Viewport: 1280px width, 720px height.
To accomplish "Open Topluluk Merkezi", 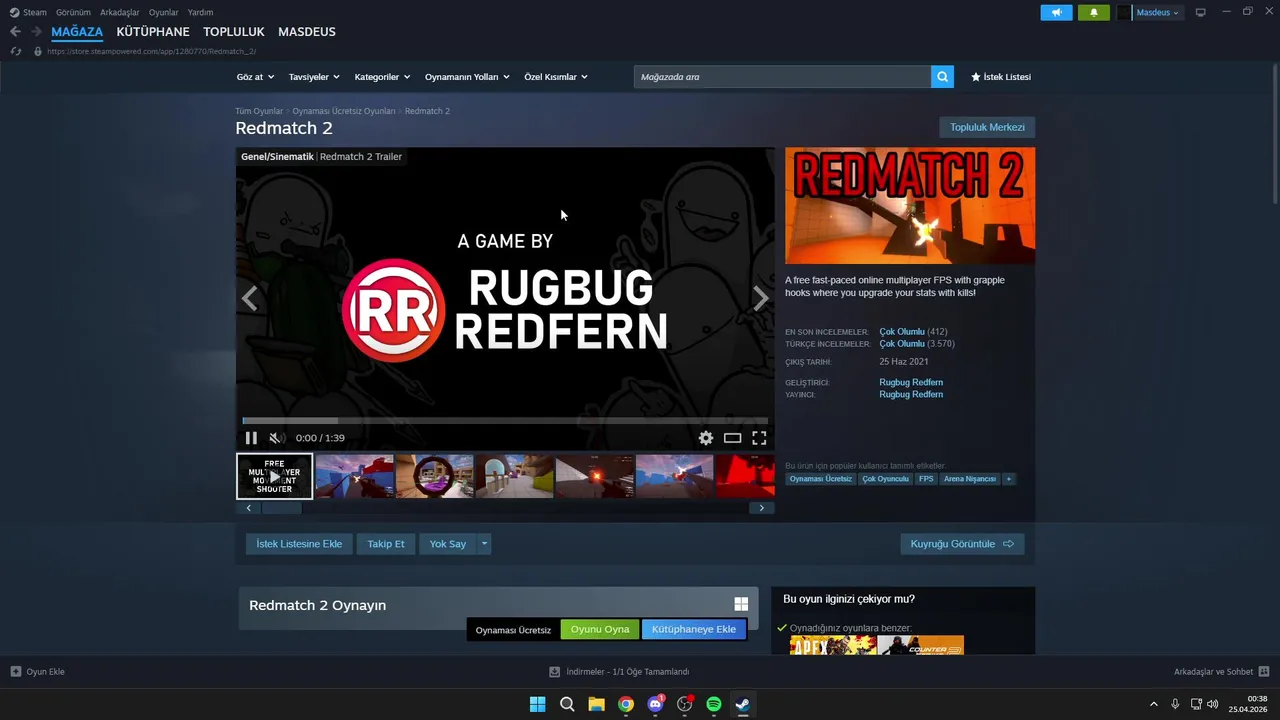I will pos(987,127).
